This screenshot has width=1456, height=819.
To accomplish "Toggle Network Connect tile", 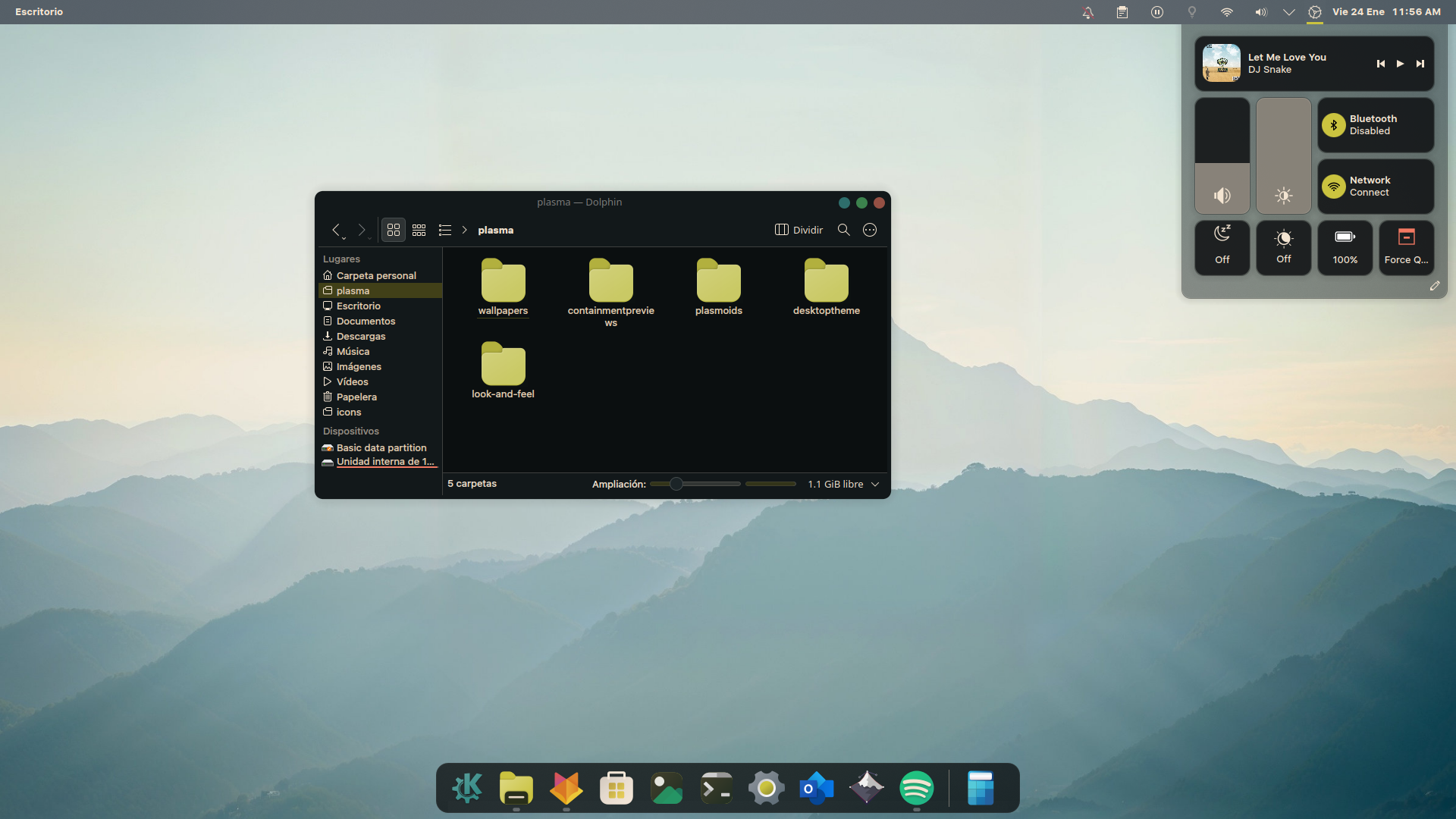I will pyautogui.click(x=1376, y=187).
